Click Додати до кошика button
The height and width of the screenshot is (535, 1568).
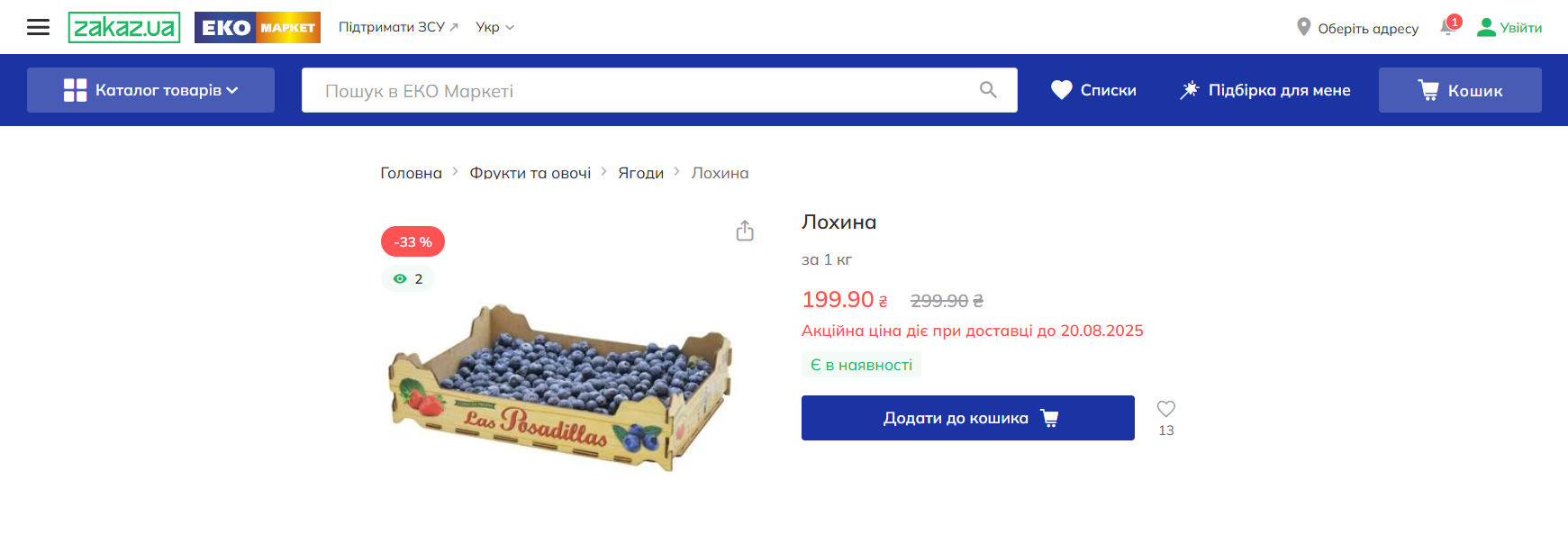click(x=968, y=418)
